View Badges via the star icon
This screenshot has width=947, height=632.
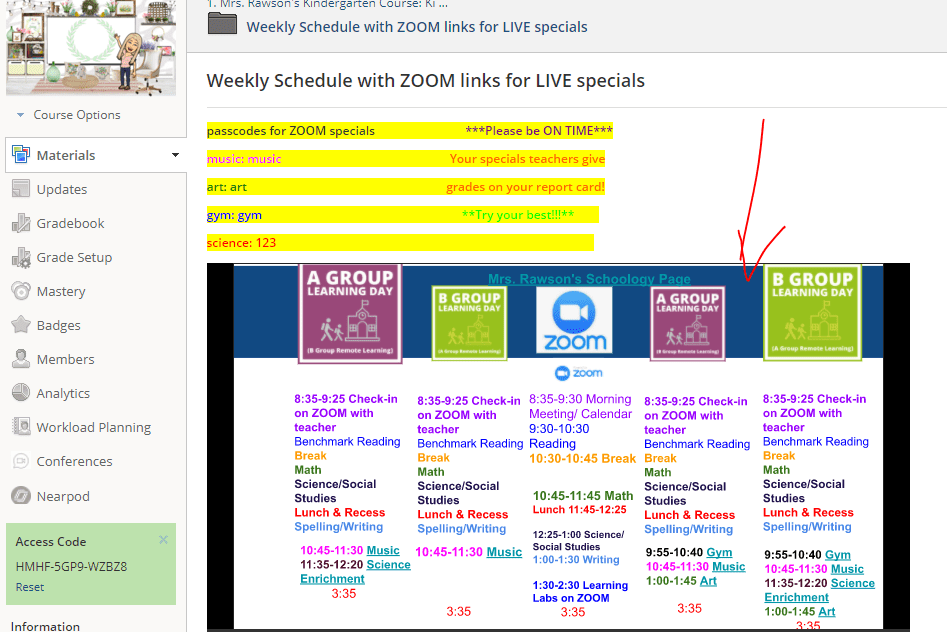(x=21, y=324)
